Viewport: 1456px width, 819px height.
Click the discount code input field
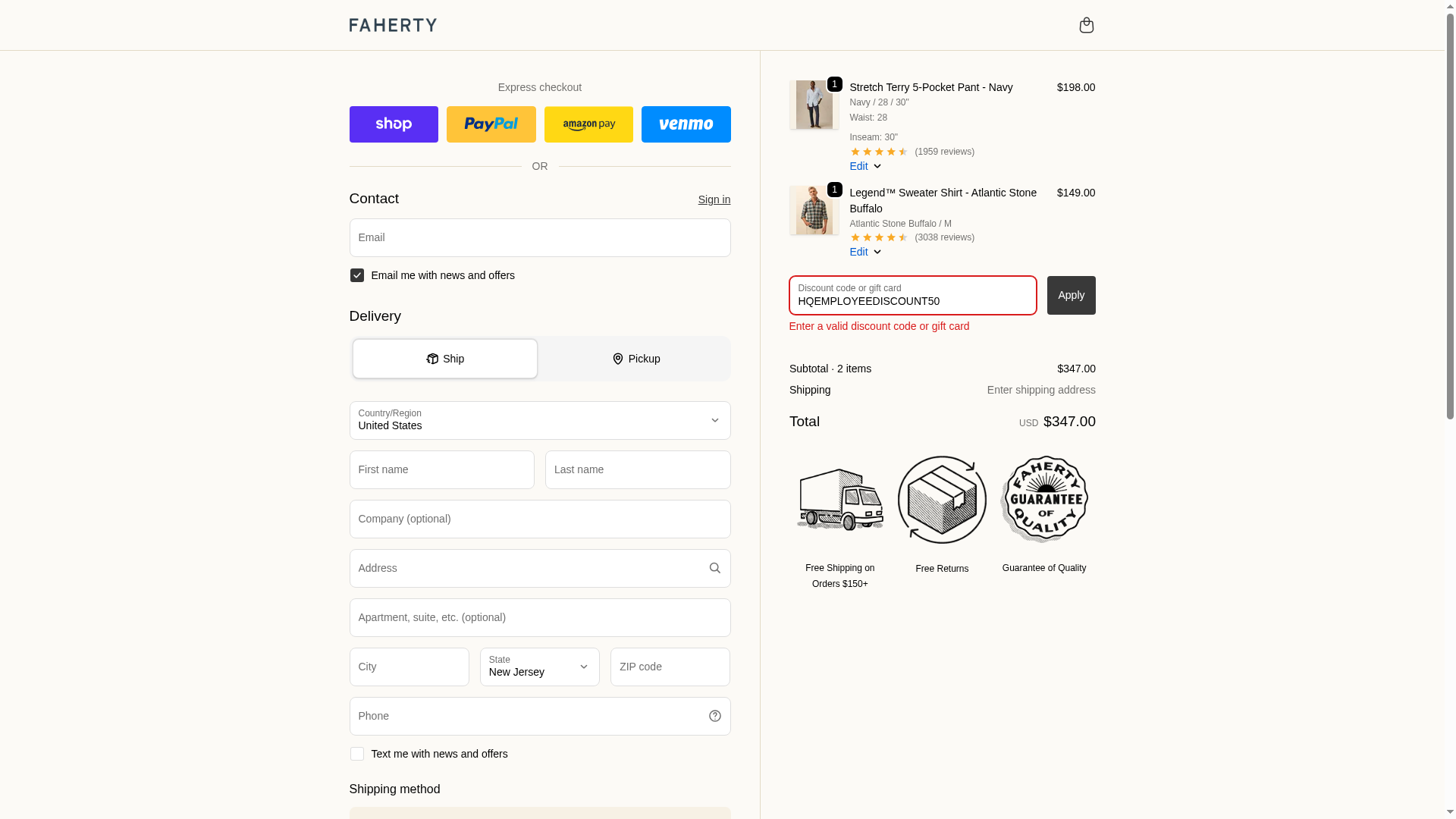click(913, 296)
